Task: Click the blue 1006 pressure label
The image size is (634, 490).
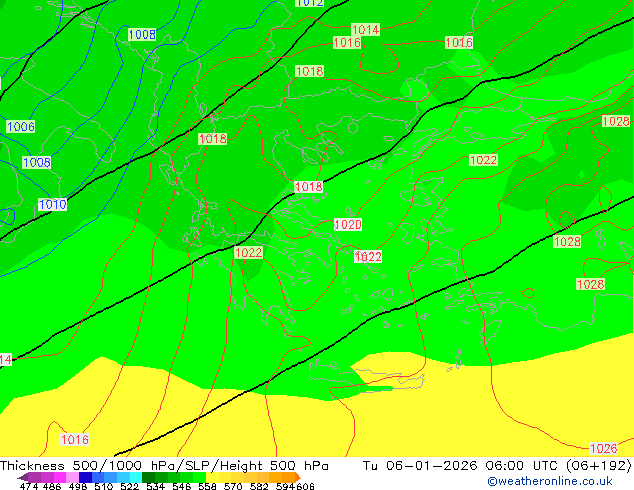Action: coord(21,127)
